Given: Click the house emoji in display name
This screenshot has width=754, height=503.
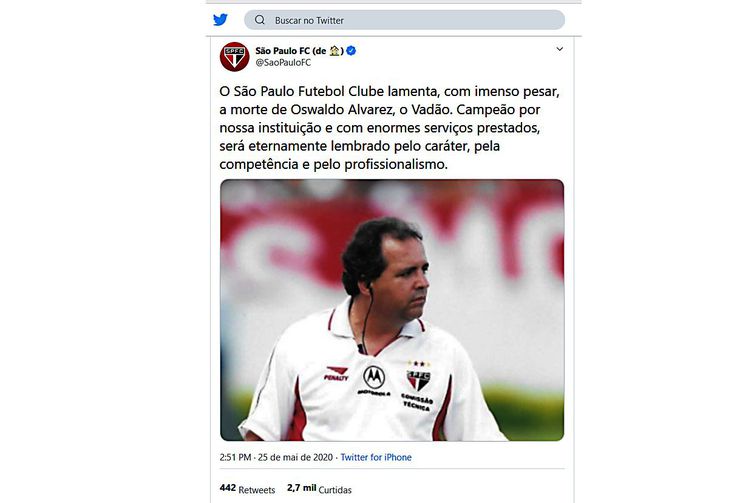Looking at the screenshot, I should click(x=335, y=50).
